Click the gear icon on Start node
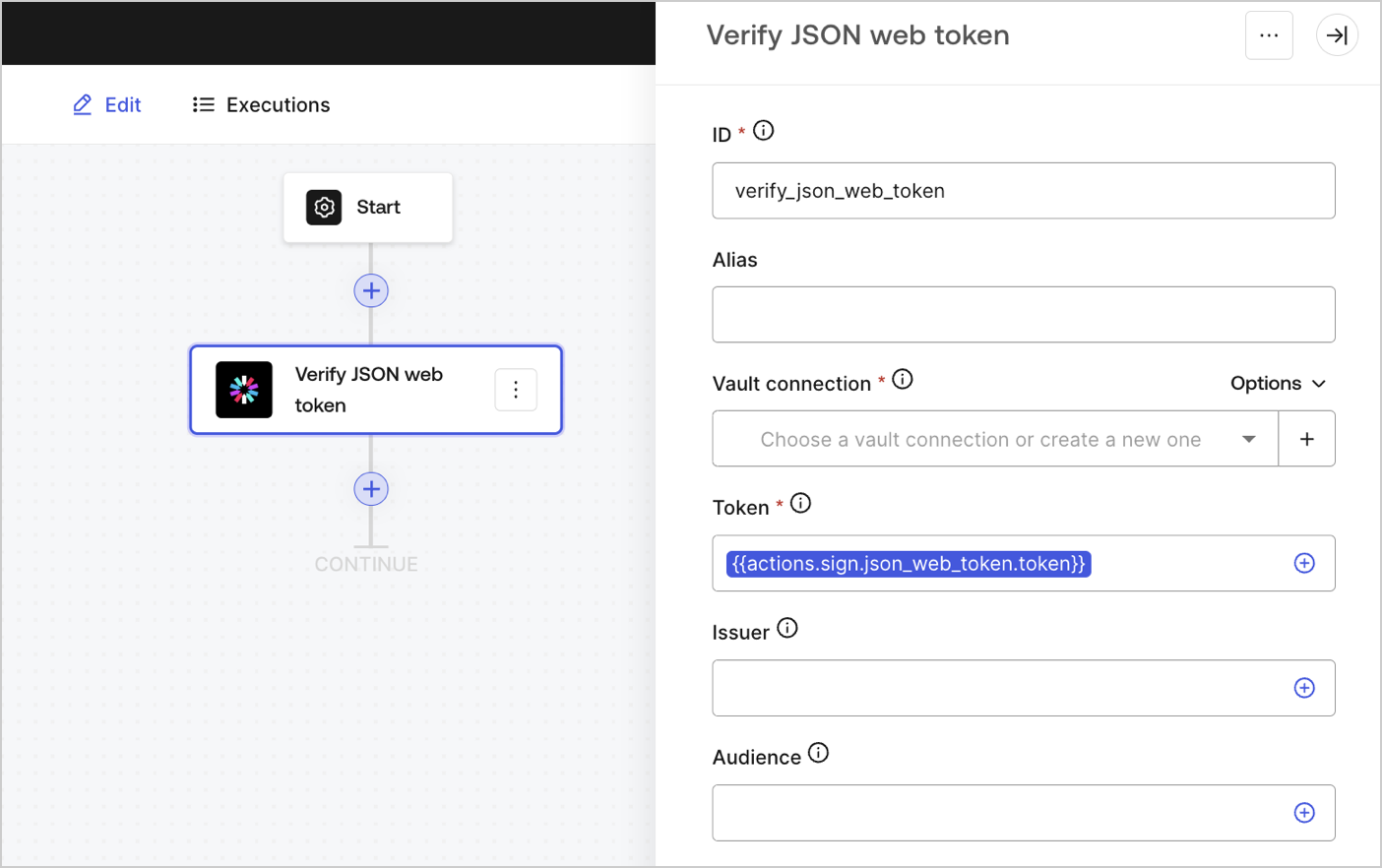Image resolution: width=1382 pixels, height=868 pixels. 324,208
